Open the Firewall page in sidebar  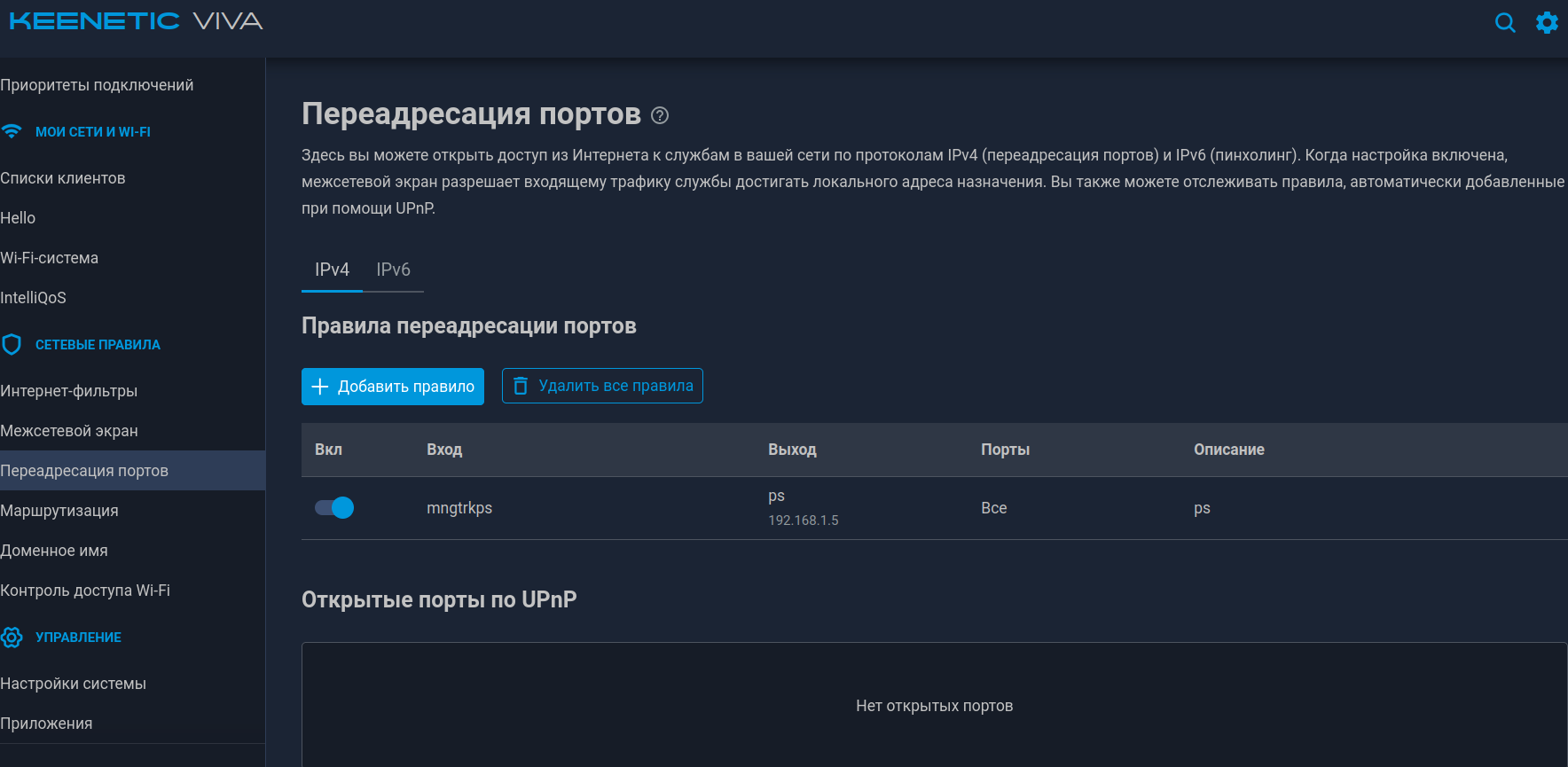point(69,431)
